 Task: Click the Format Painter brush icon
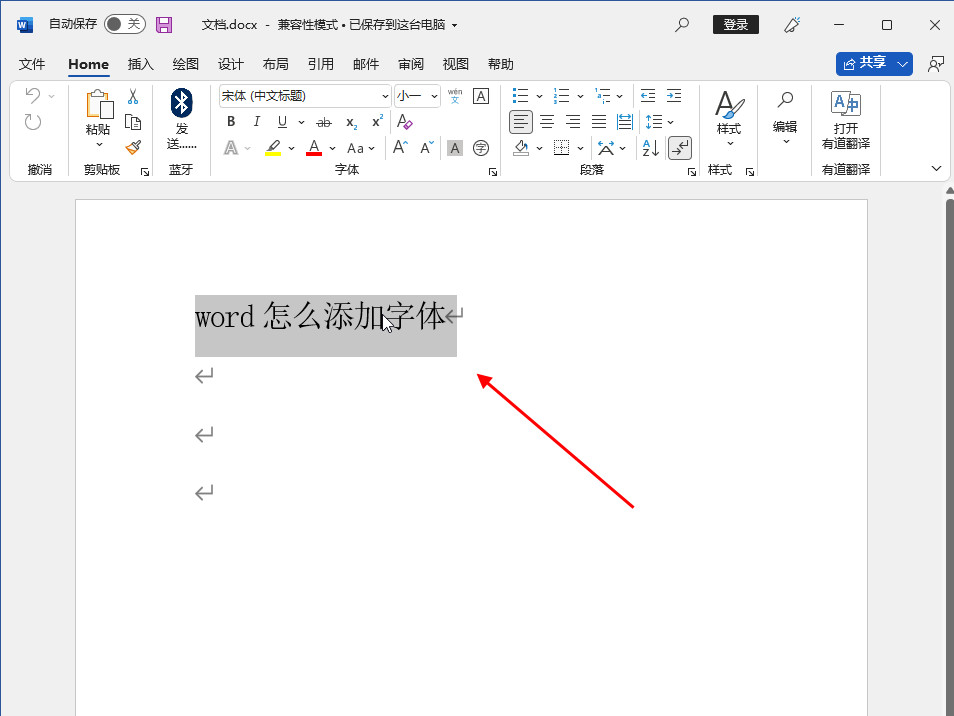(x=133, y=147)
